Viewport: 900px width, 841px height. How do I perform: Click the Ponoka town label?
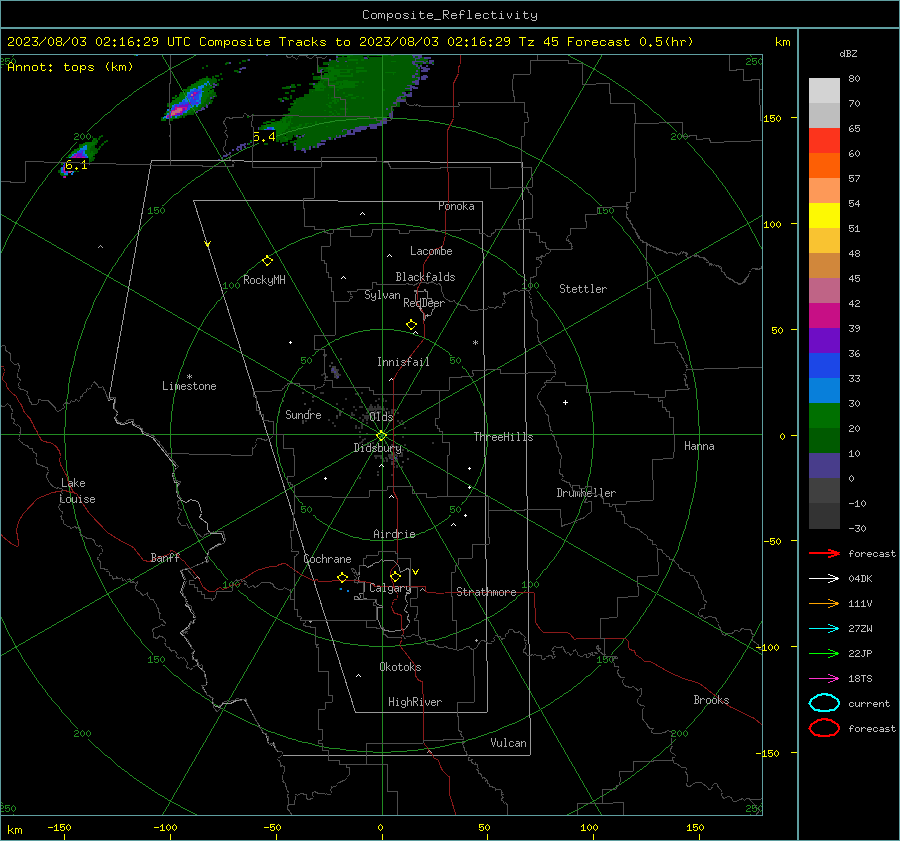(456, 206)
